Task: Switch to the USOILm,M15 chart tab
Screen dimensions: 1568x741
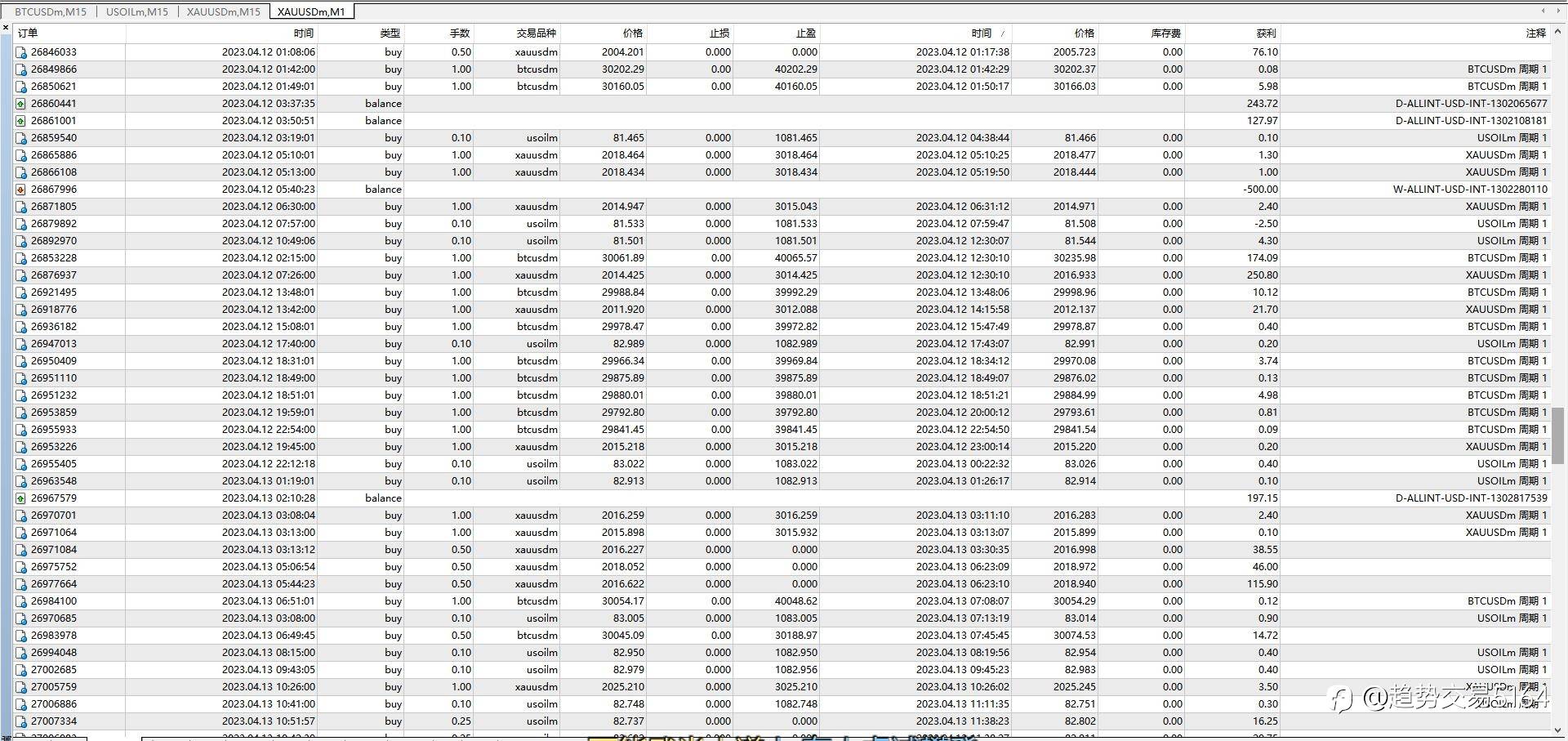Action: 137,11
